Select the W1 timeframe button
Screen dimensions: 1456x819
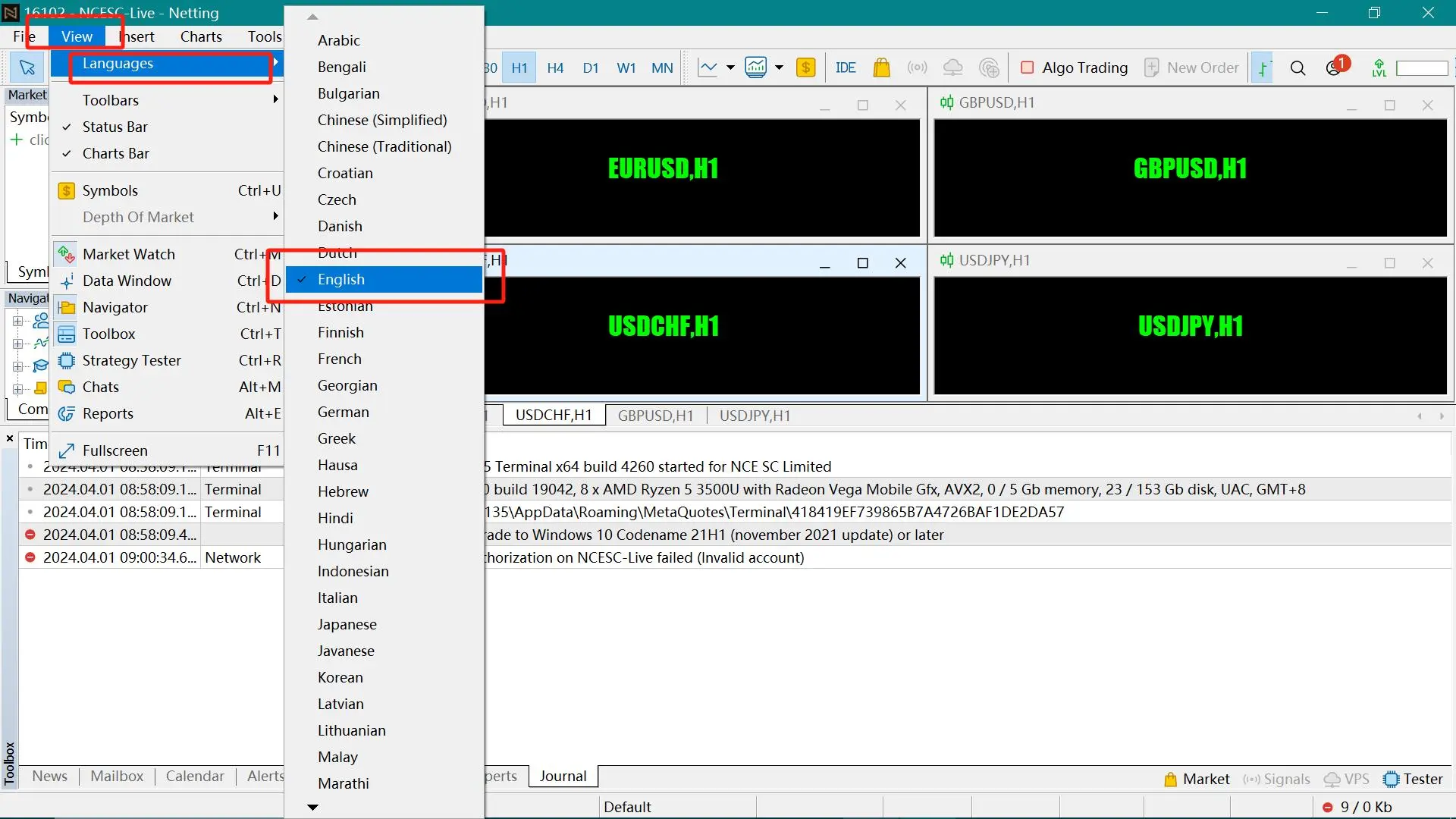pos(626,67)
